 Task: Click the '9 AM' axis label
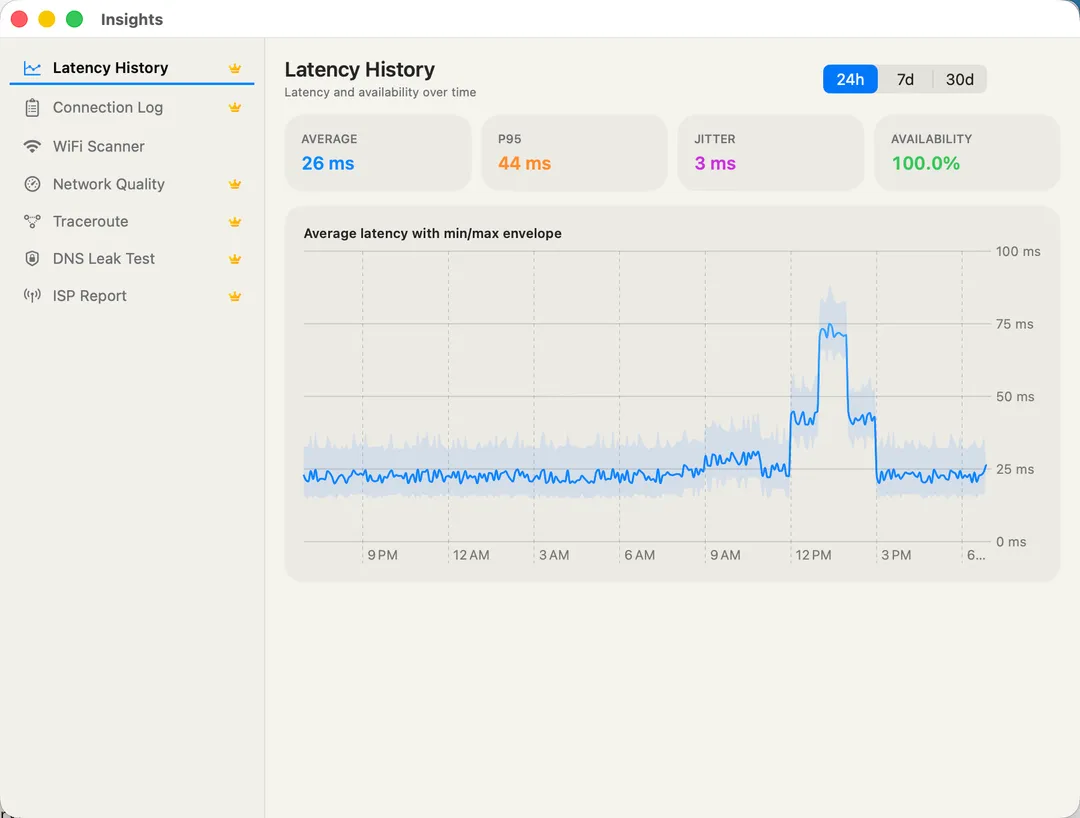(x=725, y=555)
